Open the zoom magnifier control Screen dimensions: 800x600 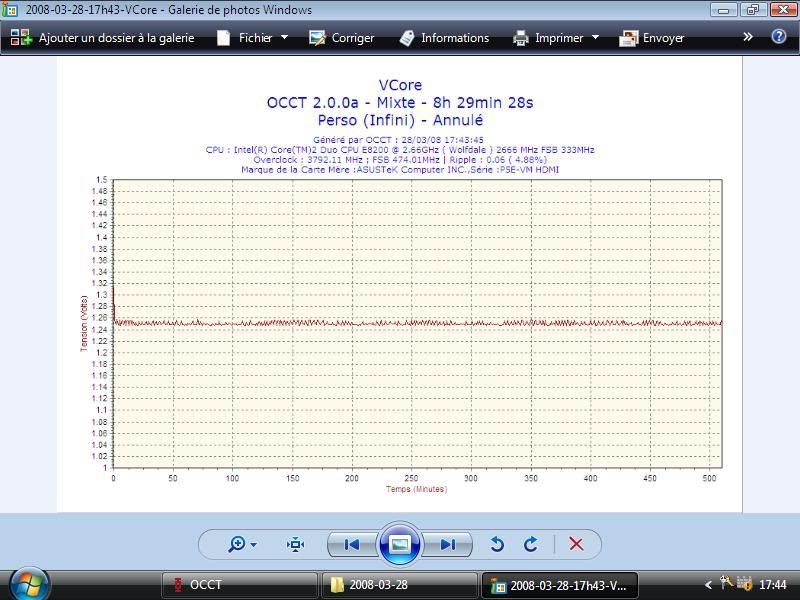click(242, 544)
